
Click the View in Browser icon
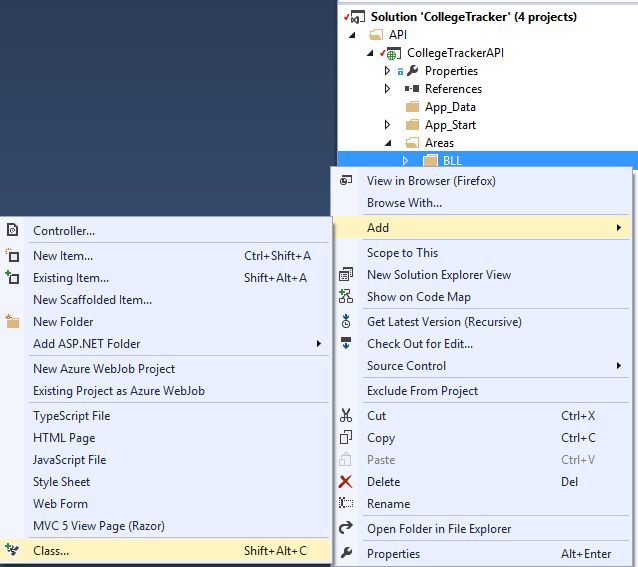coord(346,180)
